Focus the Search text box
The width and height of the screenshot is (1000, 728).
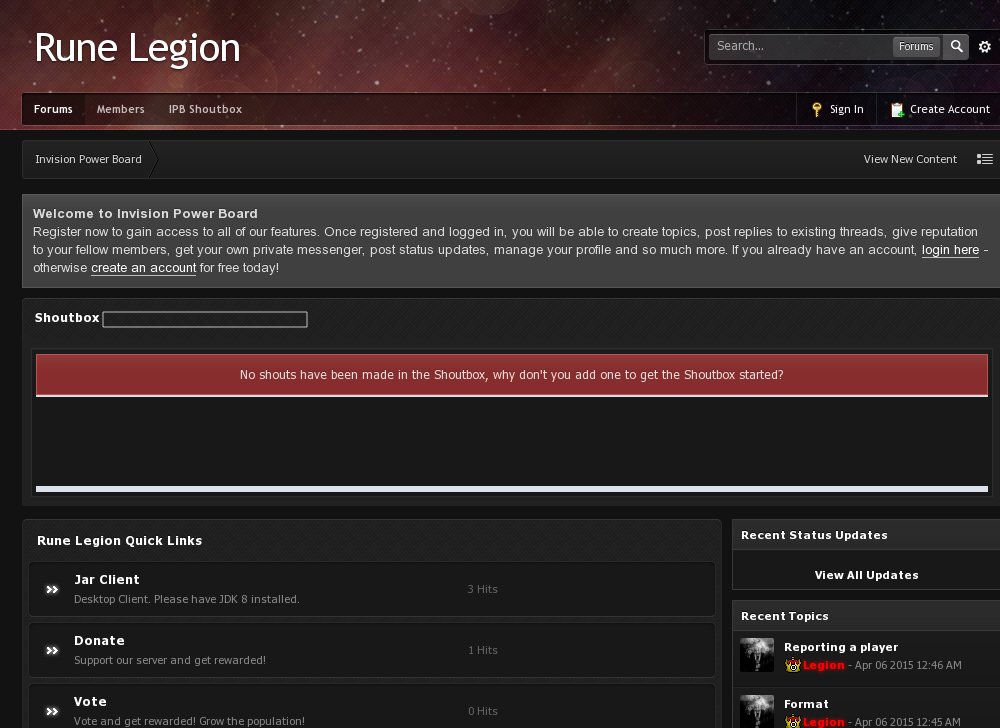click(x=800, y=47)
